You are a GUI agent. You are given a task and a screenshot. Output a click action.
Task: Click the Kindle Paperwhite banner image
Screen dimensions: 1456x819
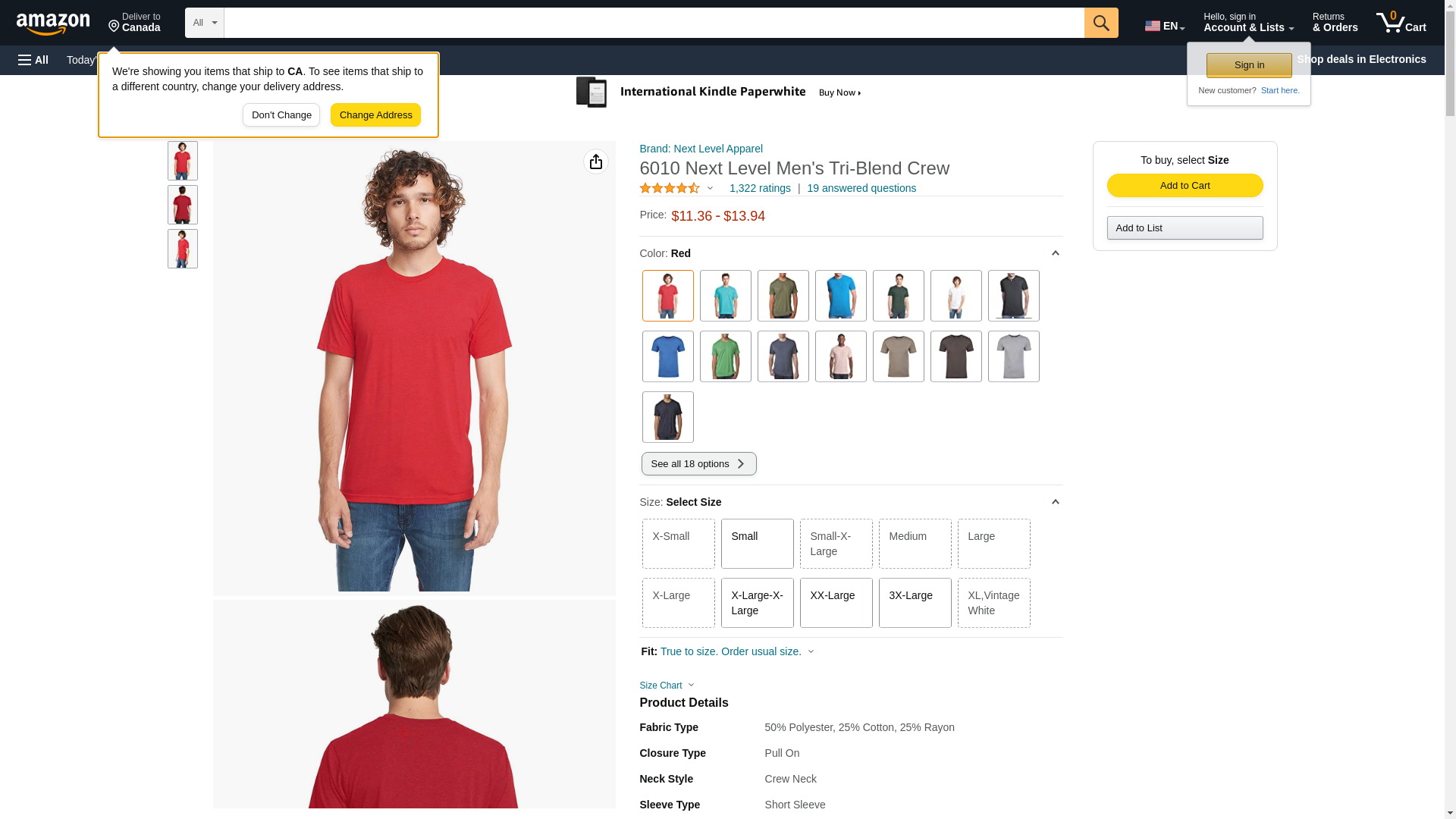click(x=719, y=93)
